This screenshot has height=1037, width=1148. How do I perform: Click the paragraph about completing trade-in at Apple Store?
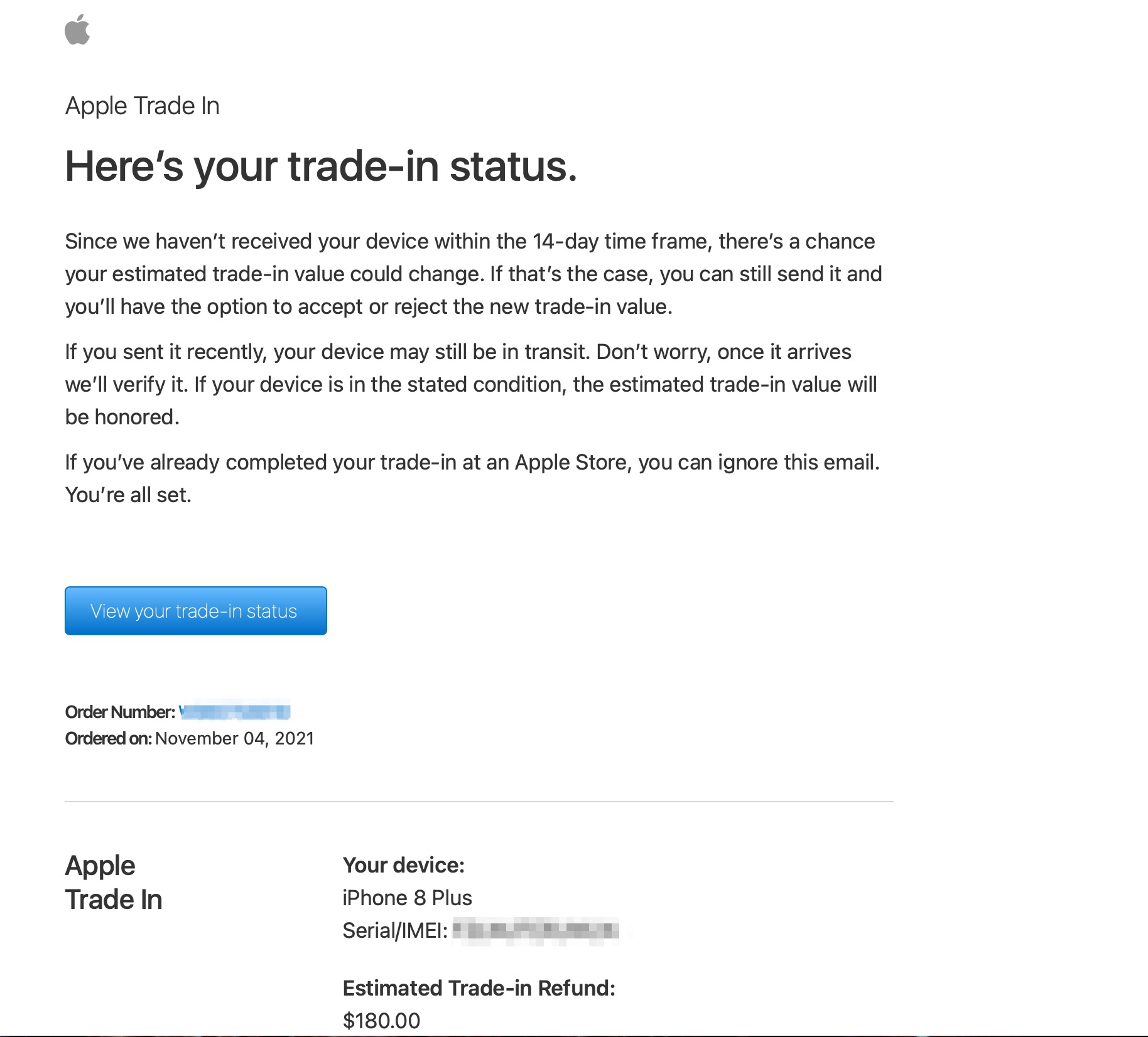coord(472,478)
